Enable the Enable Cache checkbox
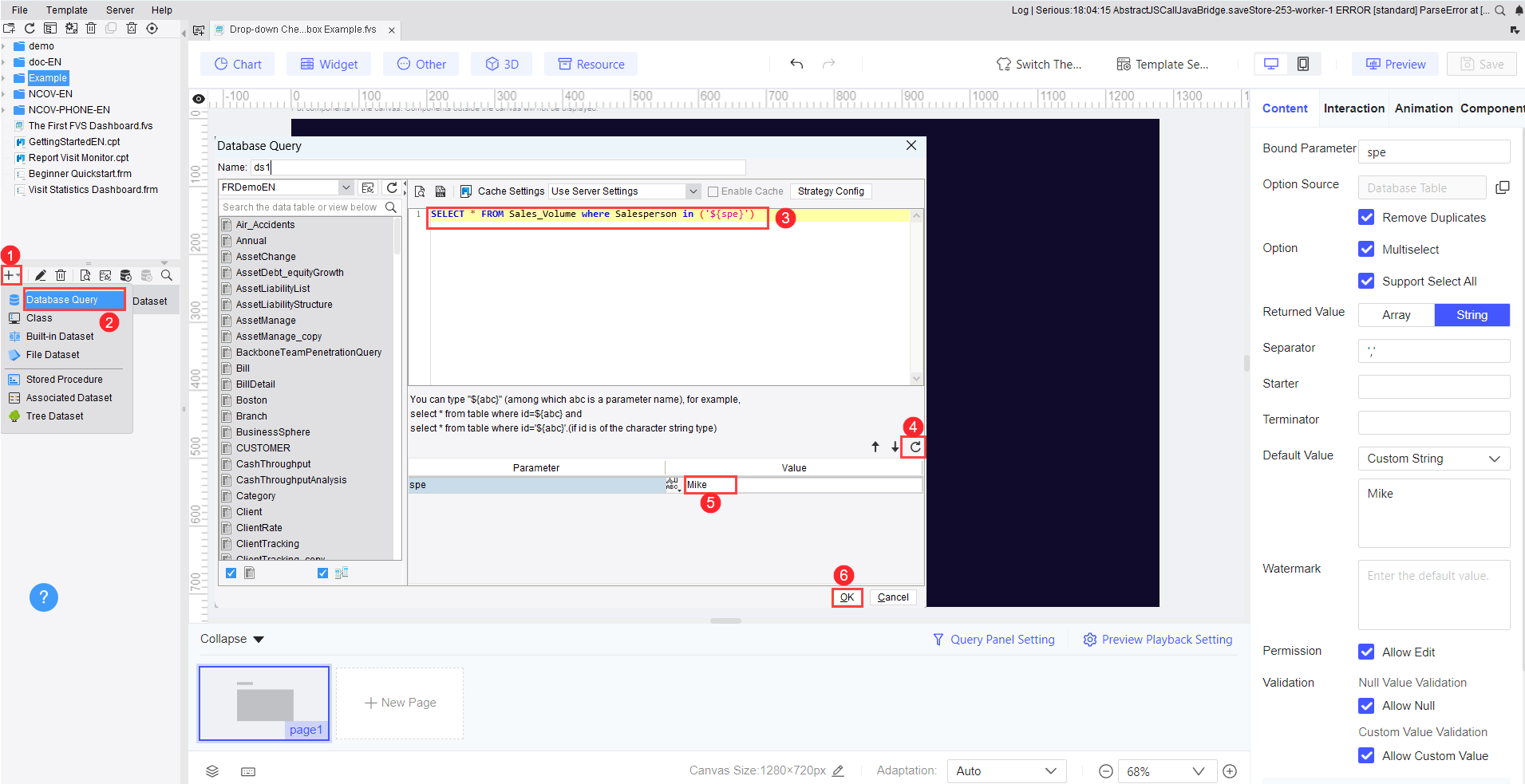Screen dimensions: 1525x784 713,191
